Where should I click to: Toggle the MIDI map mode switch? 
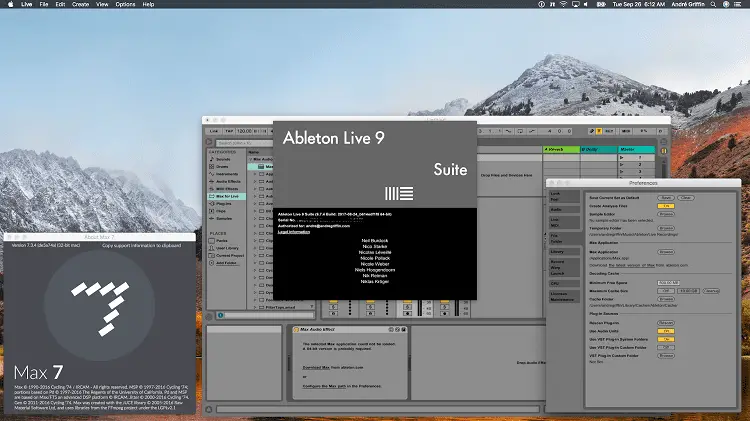[x=626, y=131]
